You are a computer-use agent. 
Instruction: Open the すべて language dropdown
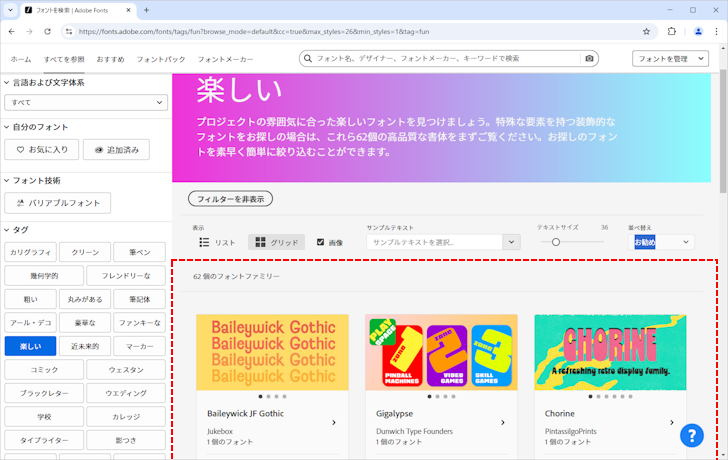[x=86, y=103]
